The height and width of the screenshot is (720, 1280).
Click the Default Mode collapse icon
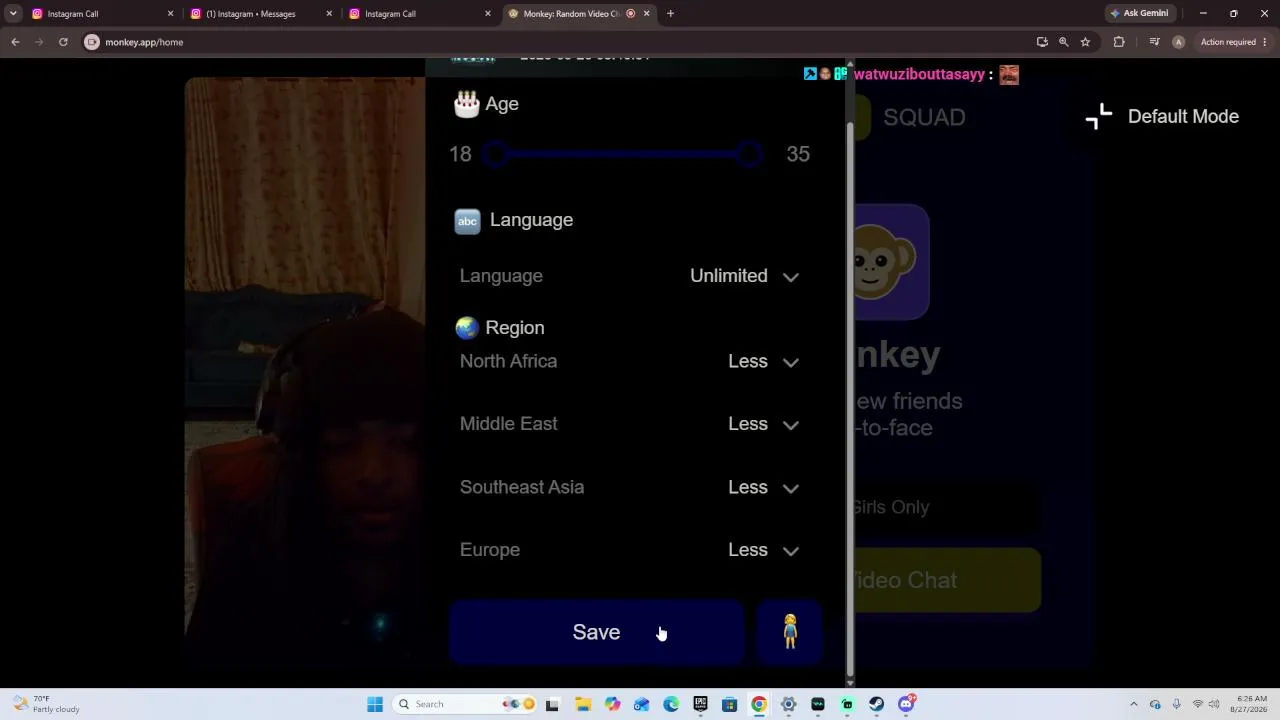click(x=1099, y=117)
